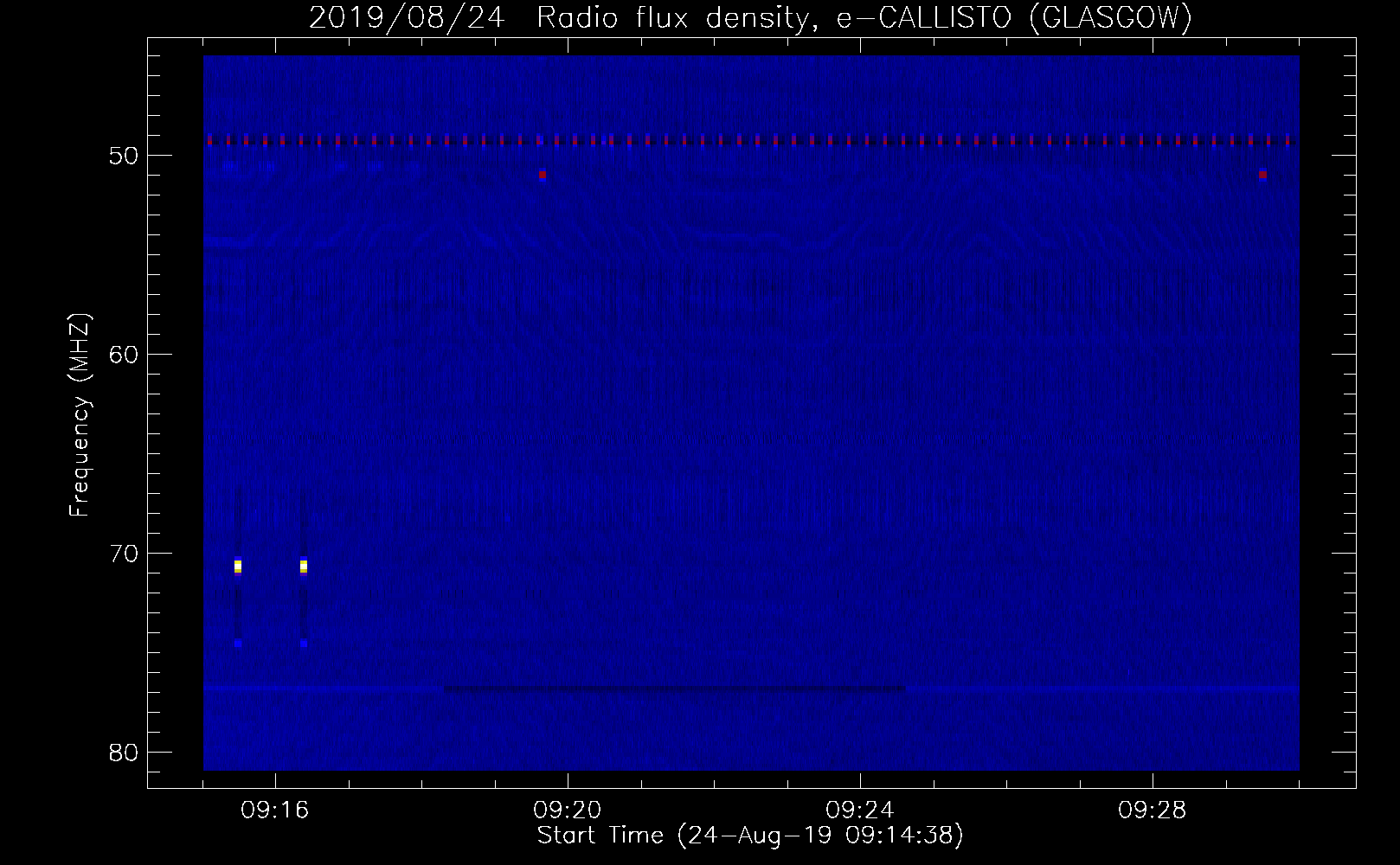
Task: Click the '09:24' time tick label
Action: 860,811
